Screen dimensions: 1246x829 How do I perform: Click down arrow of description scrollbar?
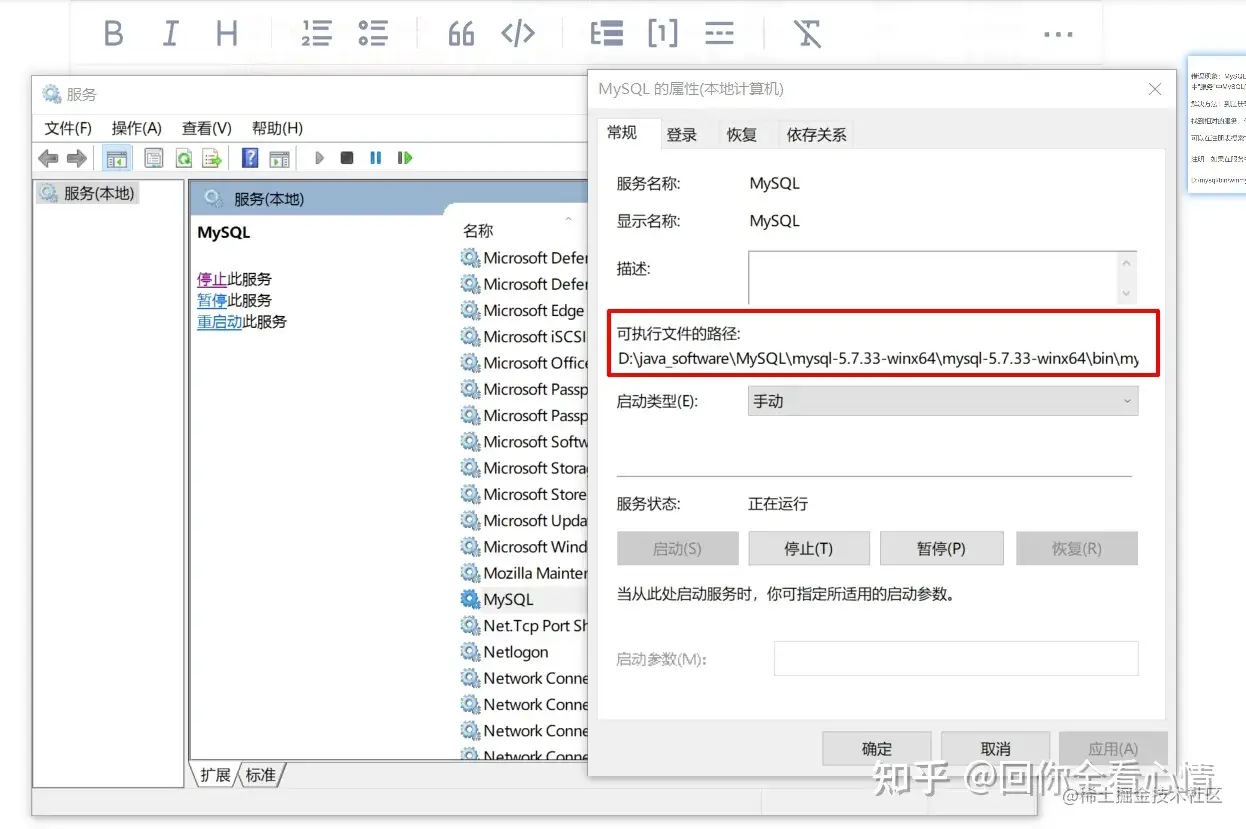(1128, 293)
